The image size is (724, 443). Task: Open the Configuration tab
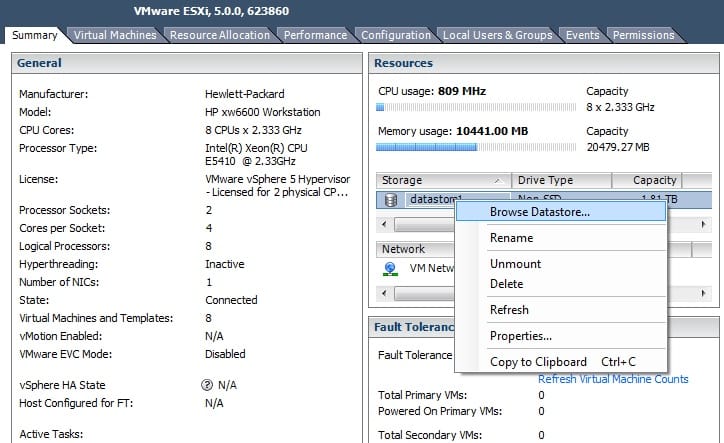tap(396, 35)
